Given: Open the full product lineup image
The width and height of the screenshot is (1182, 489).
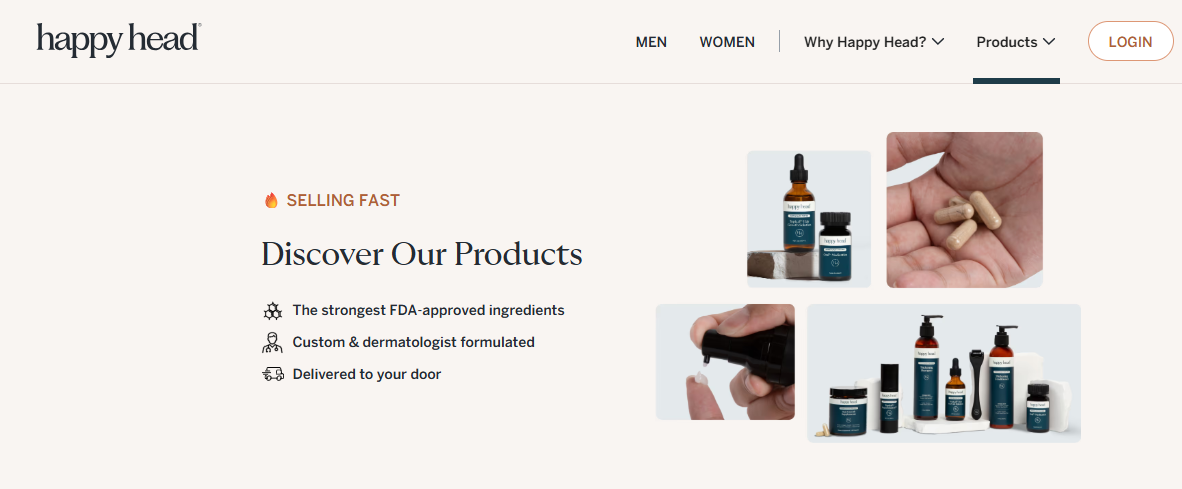Looking at the screenshot, I should pyautogui.click(x=944, y=373).
